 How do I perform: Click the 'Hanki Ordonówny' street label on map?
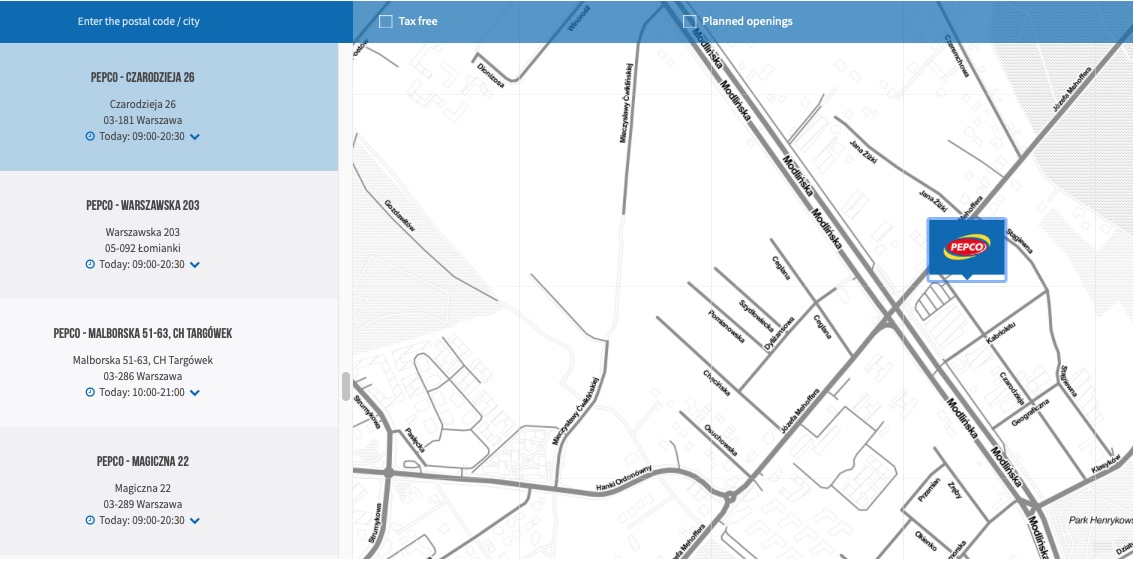(x=624, y=479)
